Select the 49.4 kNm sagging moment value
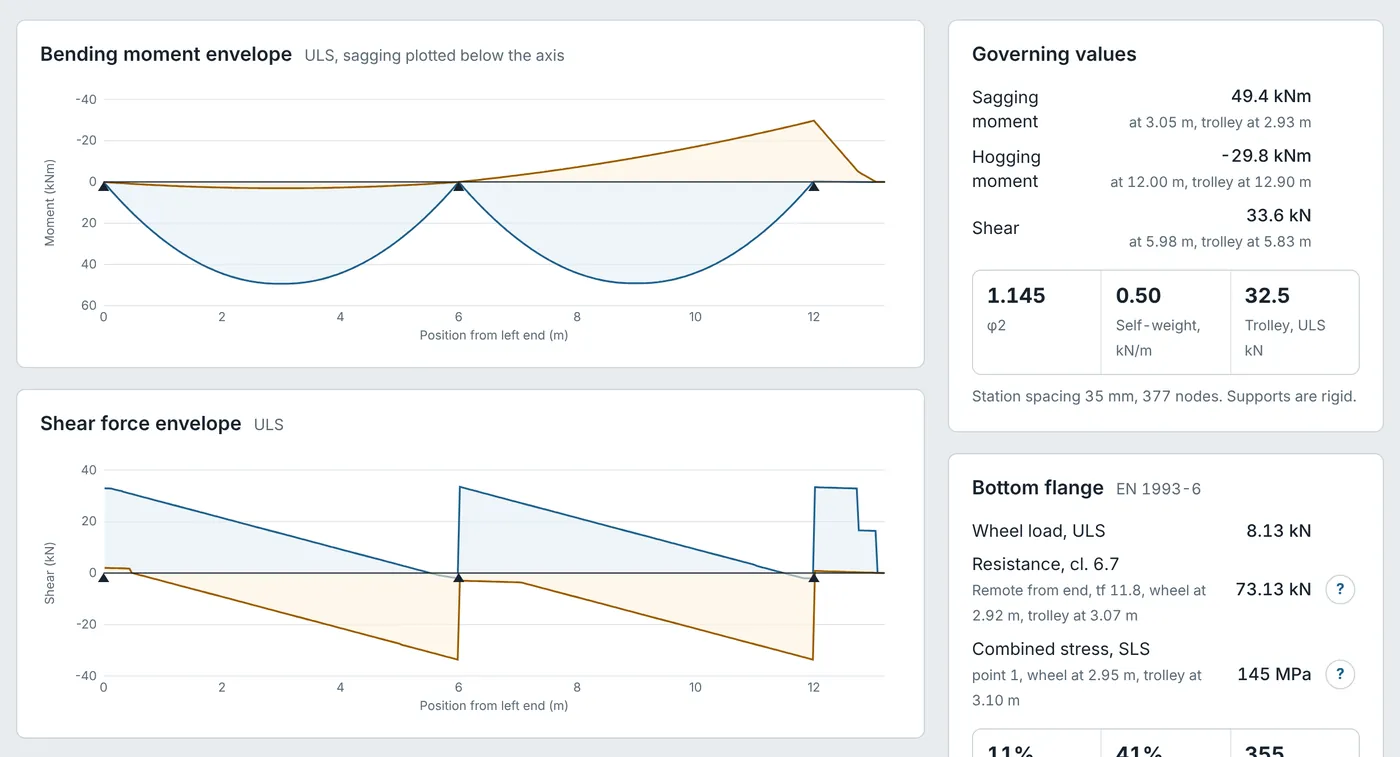This screenshot has height=757, width=1400. click(1271, 96)
